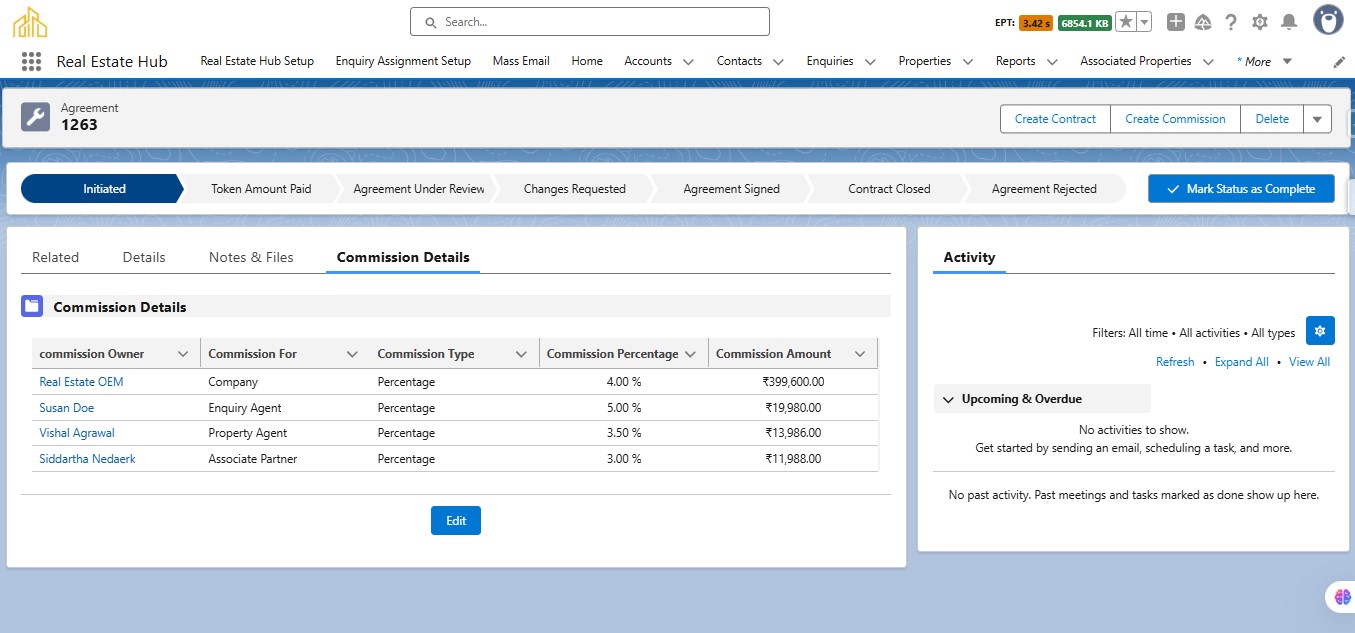The image size is (1355, 633).
Task: Expand the Properties navigation menu chevron
Action: point(967,62)
